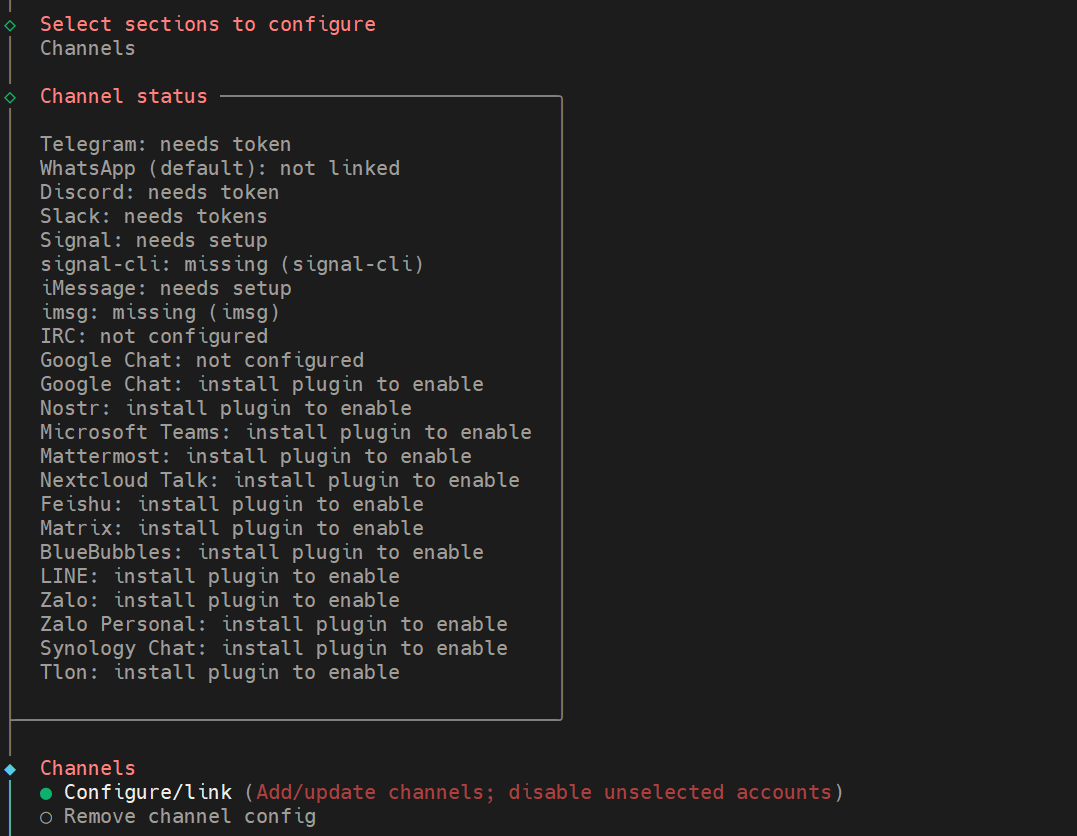Click the green diamond beside Select sections

point(10,25)
